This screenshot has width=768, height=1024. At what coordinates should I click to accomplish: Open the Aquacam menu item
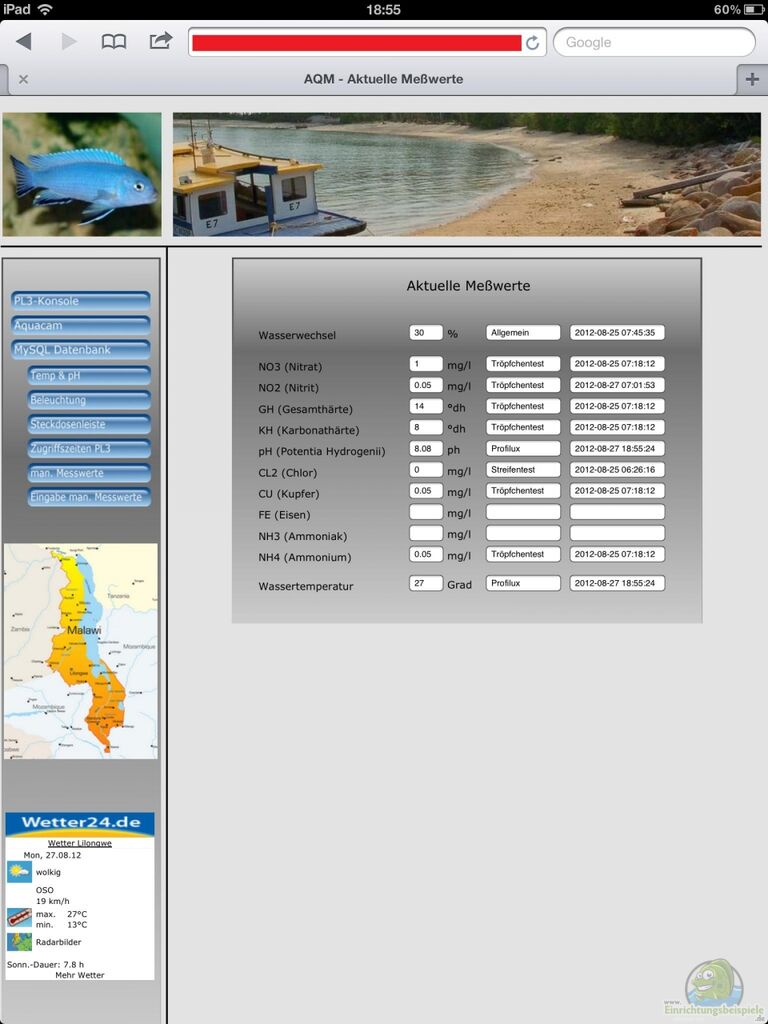coord(80,326)
